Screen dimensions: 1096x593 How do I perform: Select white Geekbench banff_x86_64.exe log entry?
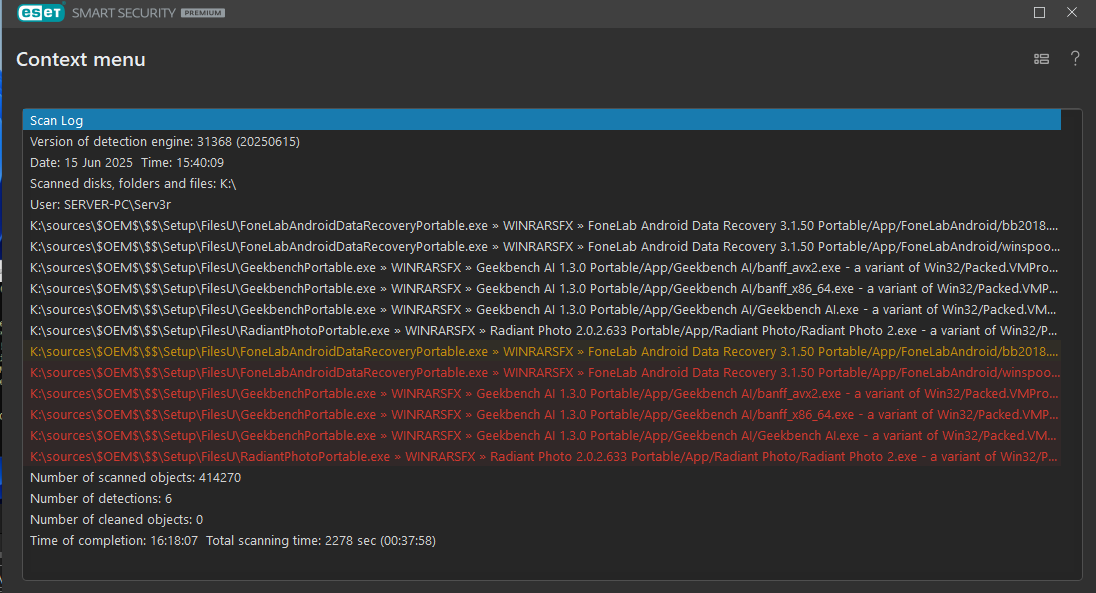tap(542, 288)
